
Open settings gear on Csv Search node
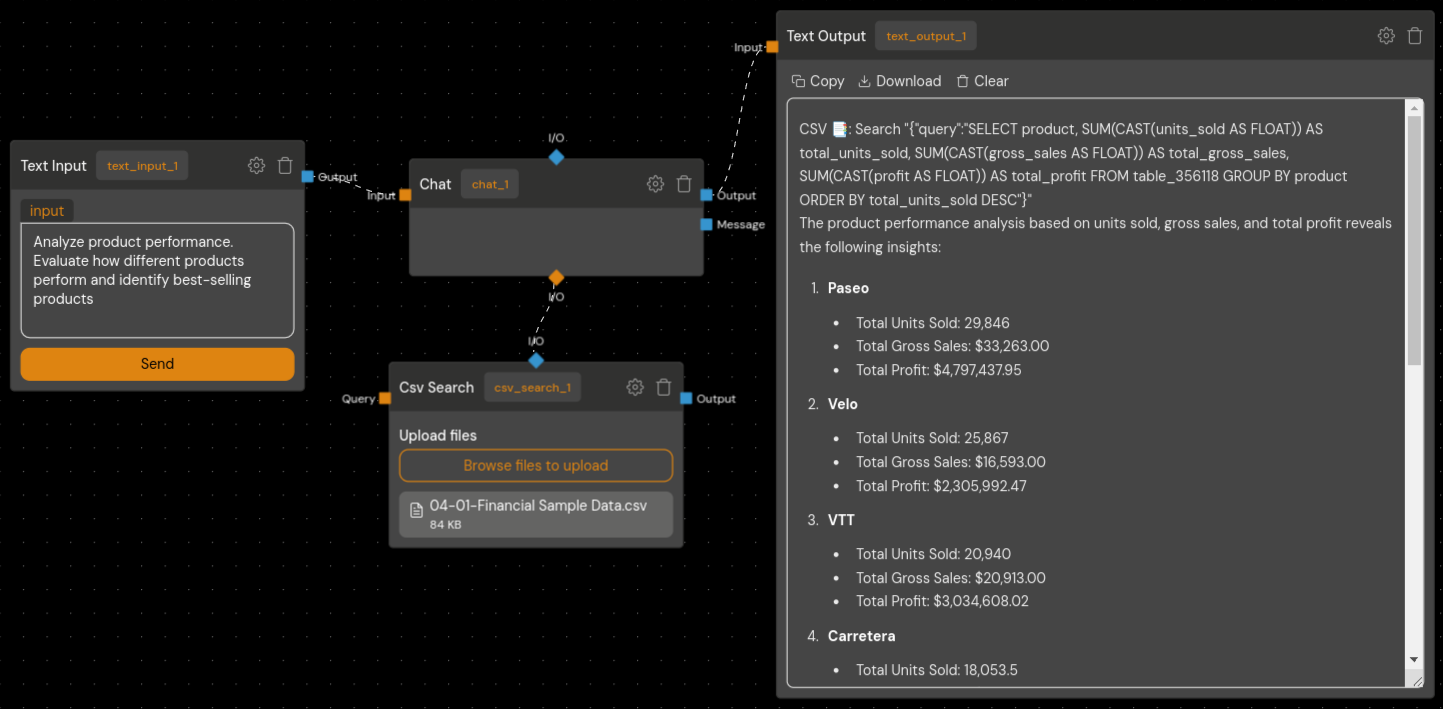pyautogui.click(x=635, y=387)
